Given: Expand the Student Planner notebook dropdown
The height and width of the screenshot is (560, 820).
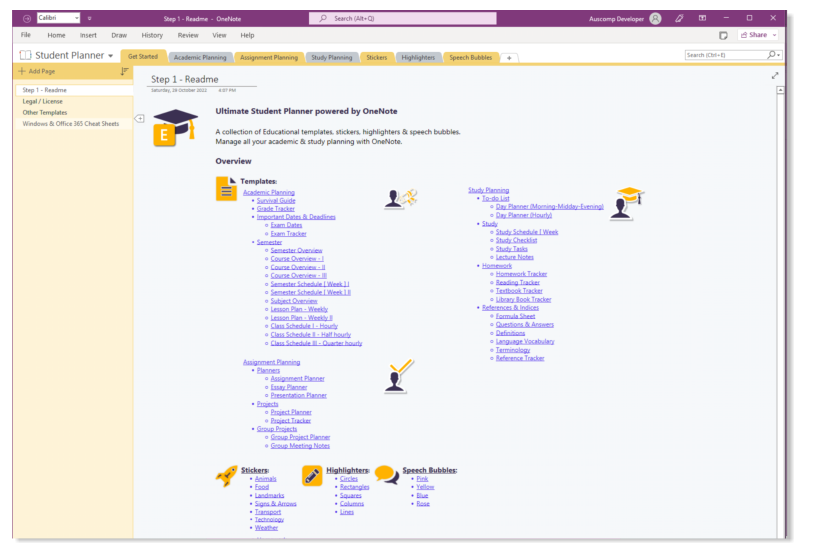Looking at the screenshot, I should [x=110, y=55].
